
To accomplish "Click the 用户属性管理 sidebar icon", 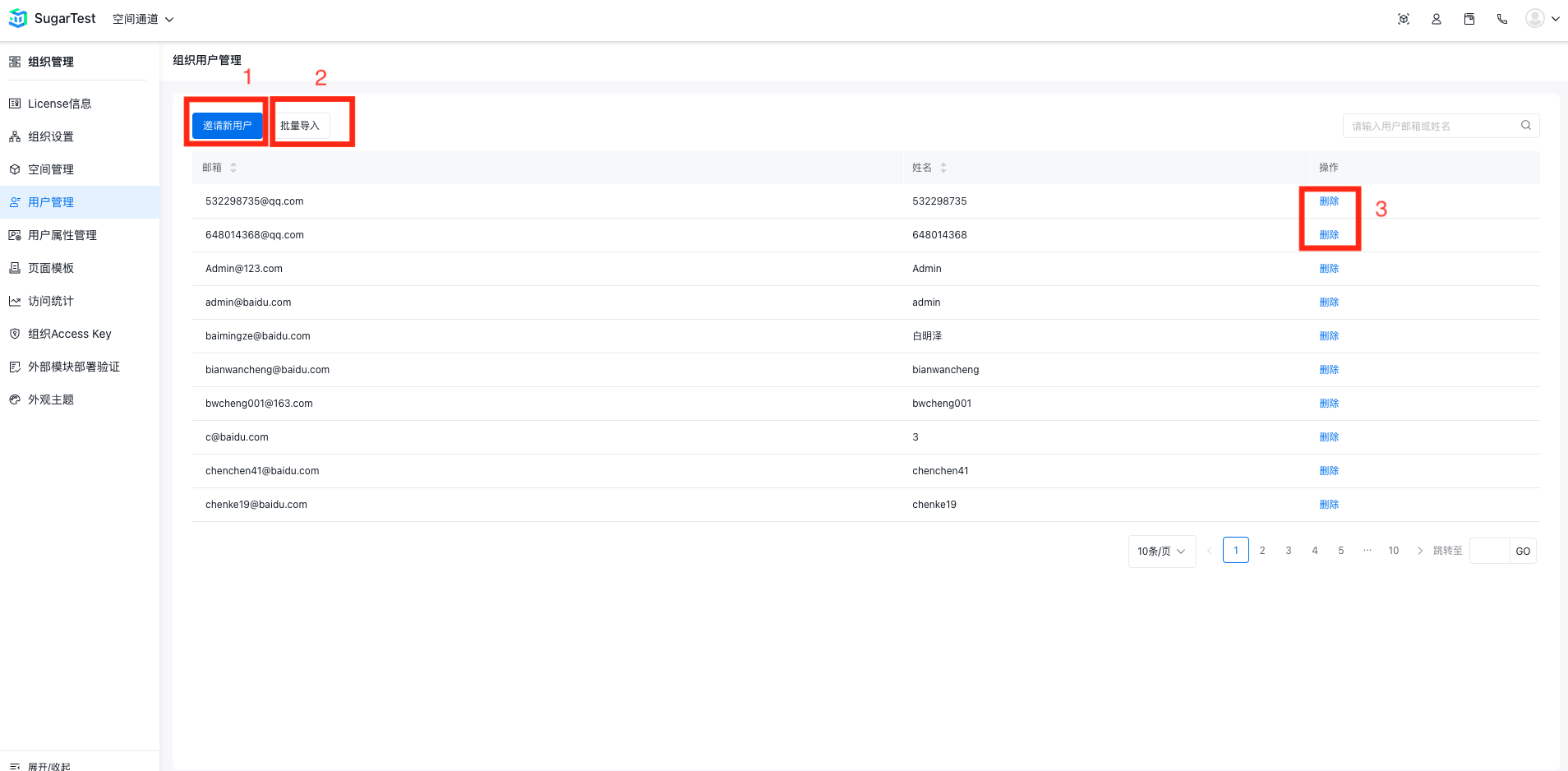I will pos(15,235).
